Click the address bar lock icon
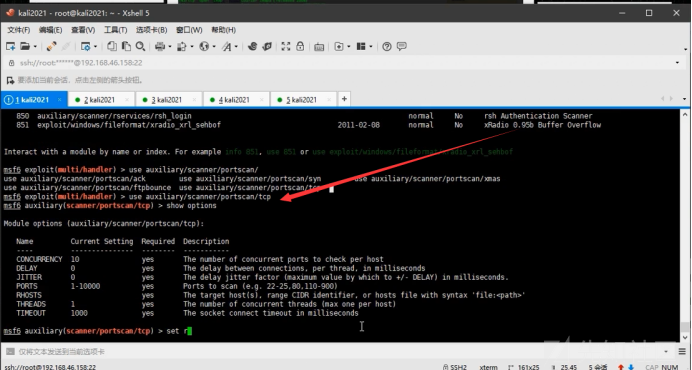Screen dimensions: 692x370 tap(12, 63)
